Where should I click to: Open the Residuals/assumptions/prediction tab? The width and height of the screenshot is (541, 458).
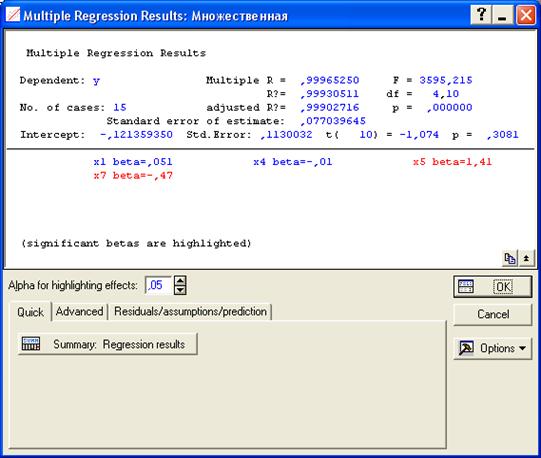190,311
